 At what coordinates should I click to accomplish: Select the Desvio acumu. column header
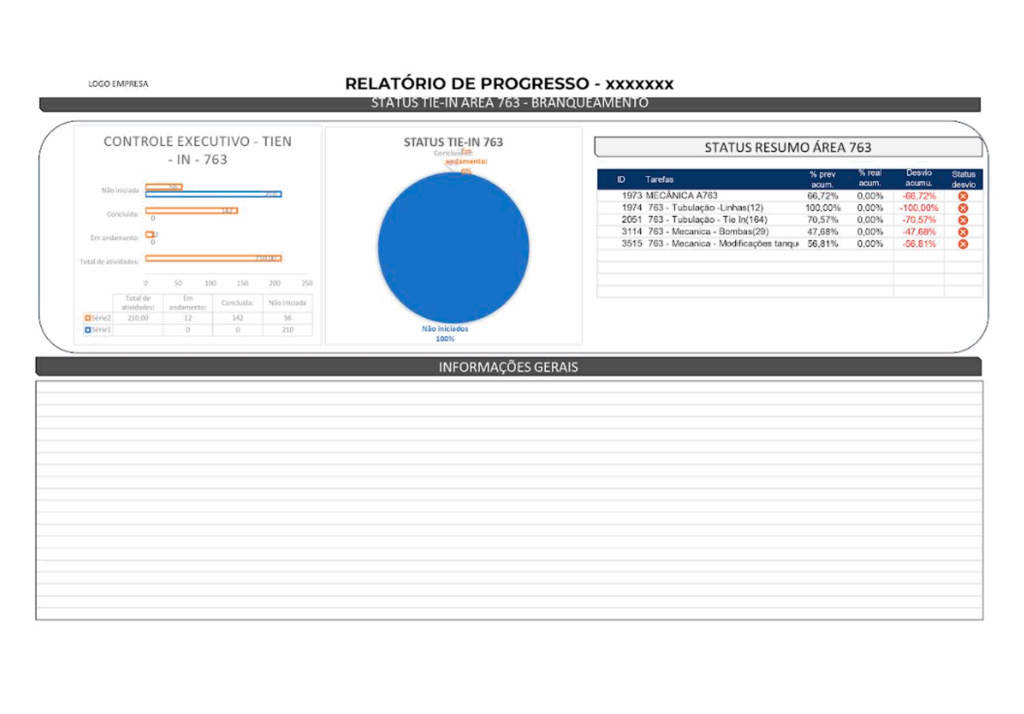918,179
